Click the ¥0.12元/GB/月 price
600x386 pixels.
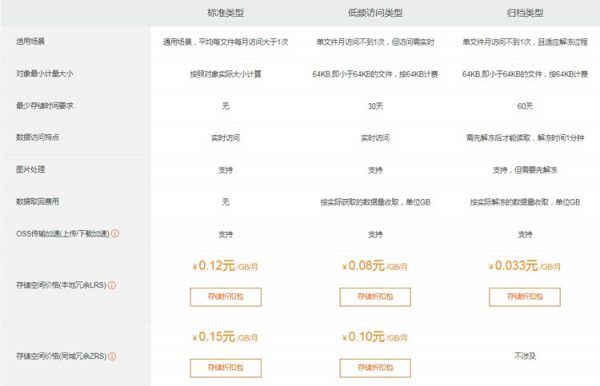(x=225, y=266)
